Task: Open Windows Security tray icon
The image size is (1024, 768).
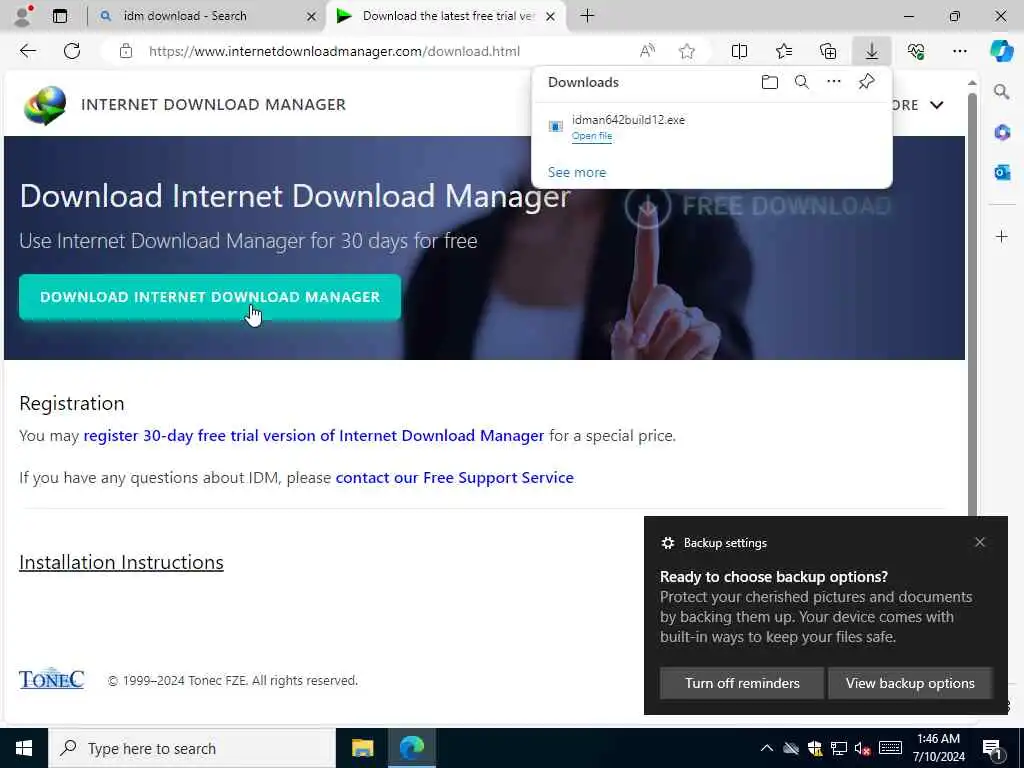Action: pyautogui.click(x=814, y=748)
